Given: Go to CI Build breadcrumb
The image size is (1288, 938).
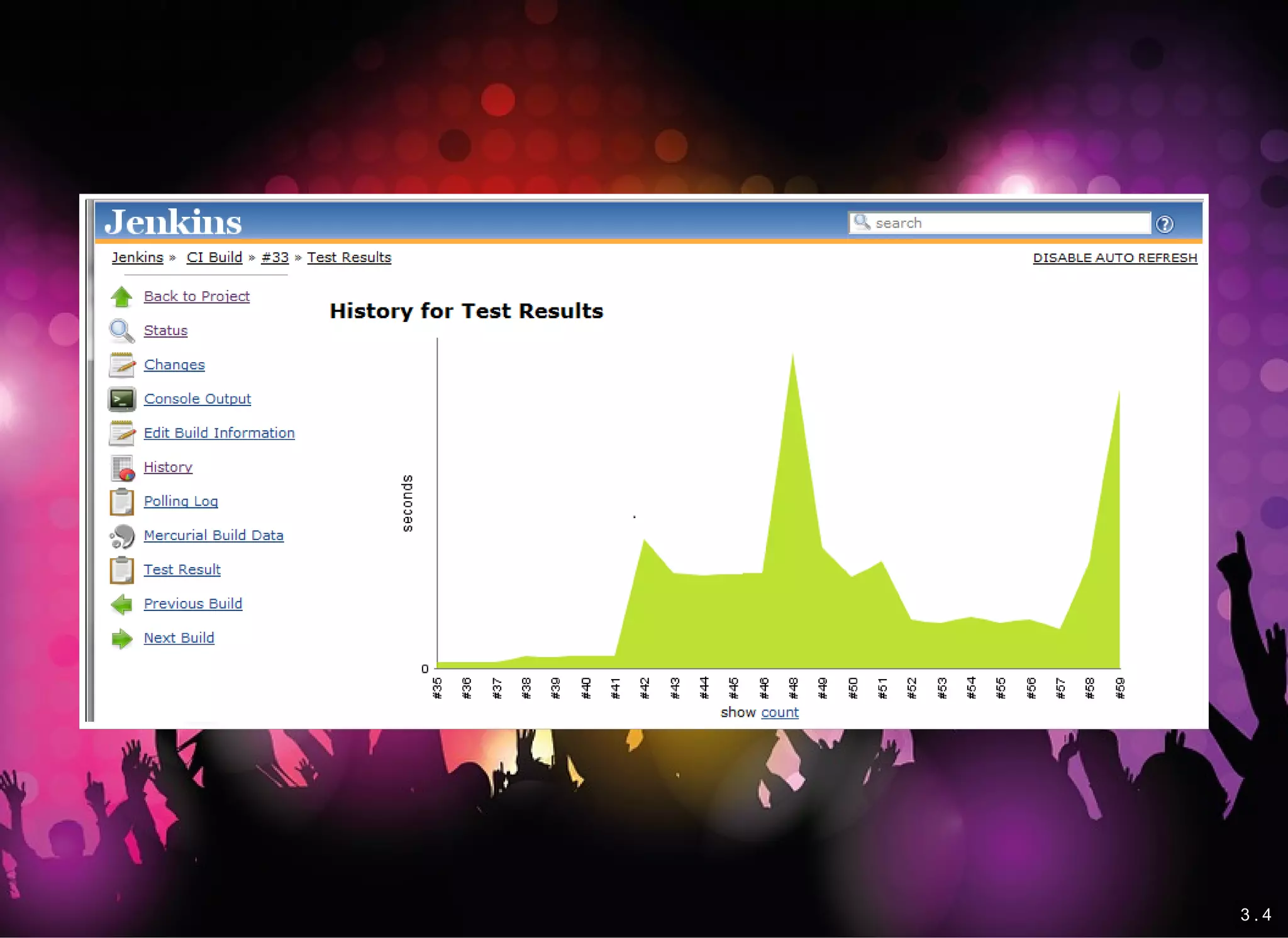Looking at the screenshot, I should pos(214,257).
